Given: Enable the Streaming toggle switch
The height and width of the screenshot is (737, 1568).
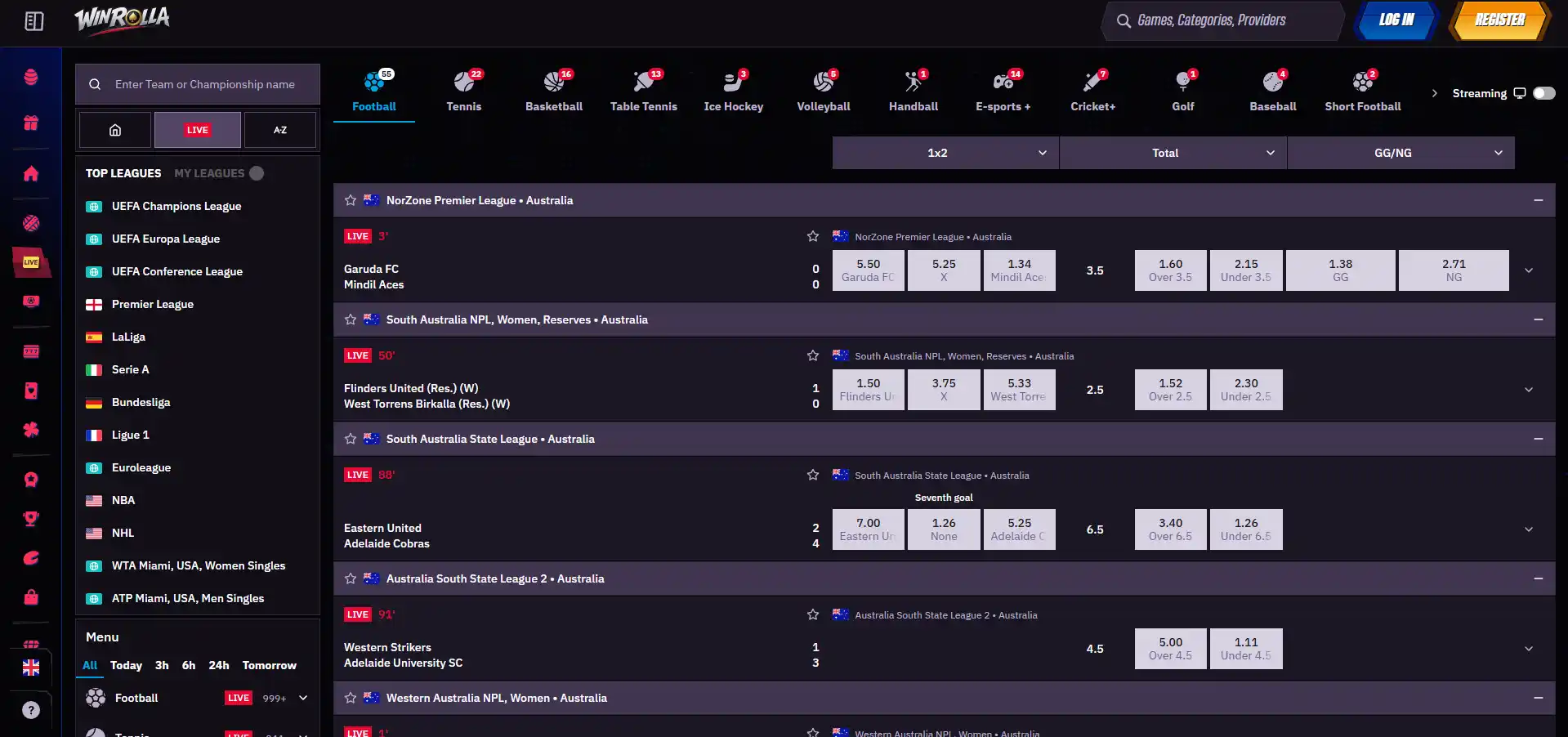Looking at the screenshot, I should (x=1543, y=93).
